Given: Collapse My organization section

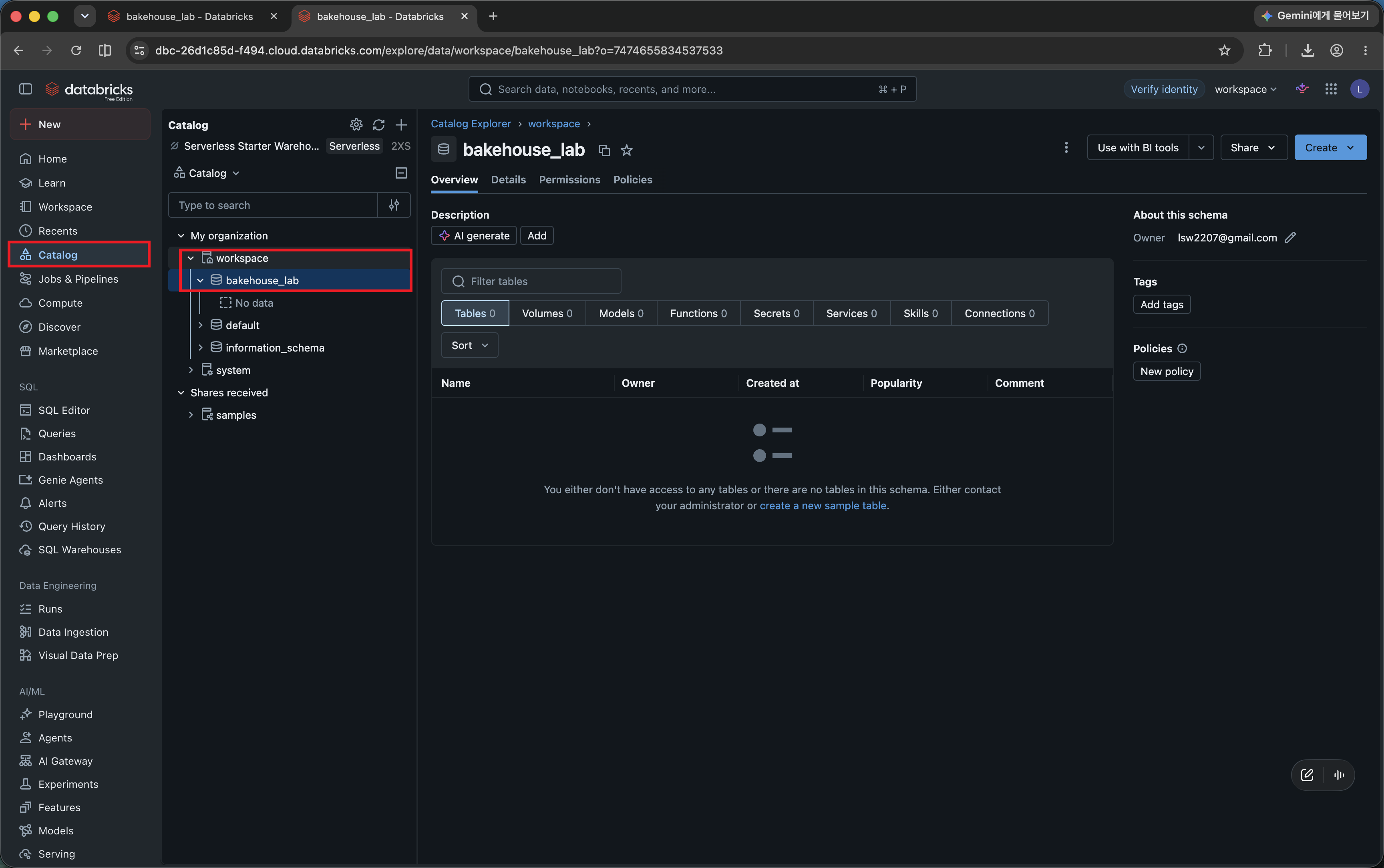Looking at the screenshot, I should pyautogui.click(x=181, y=236).
